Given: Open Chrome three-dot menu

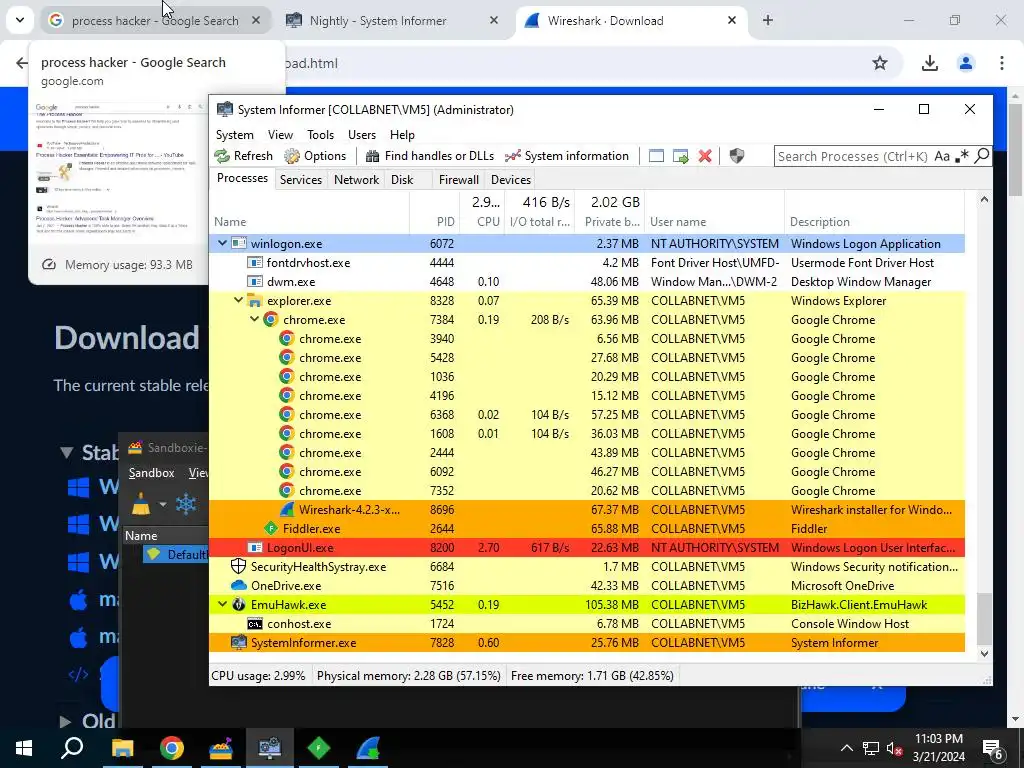Looking at the screenshot, I should 1002,63.
